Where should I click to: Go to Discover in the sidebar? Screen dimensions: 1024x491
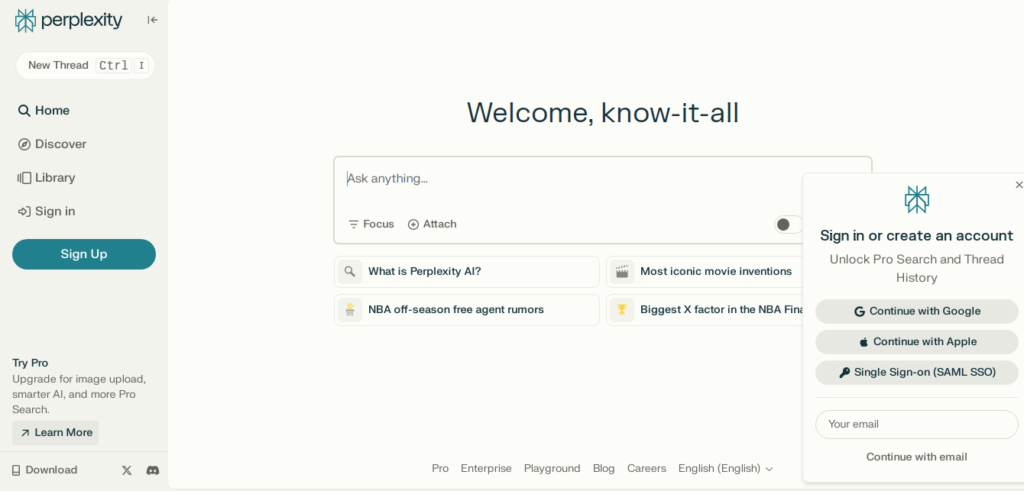pos(60,144)
